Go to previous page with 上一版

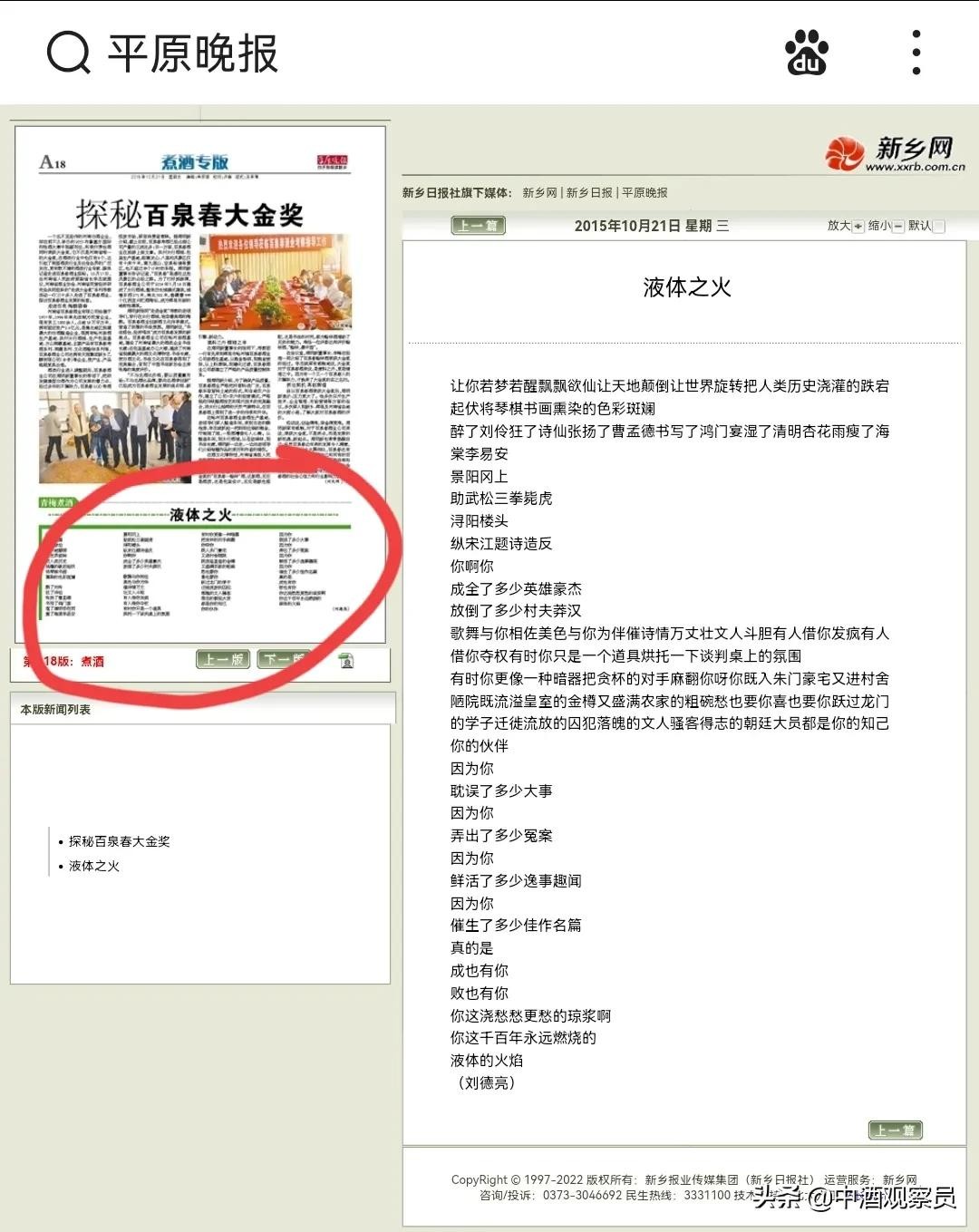(x=223, y=659)
